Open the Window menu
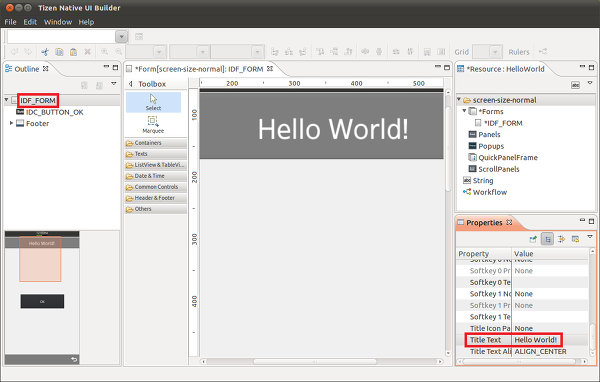The width and height of the screenshot is (600, 382). 58,22
